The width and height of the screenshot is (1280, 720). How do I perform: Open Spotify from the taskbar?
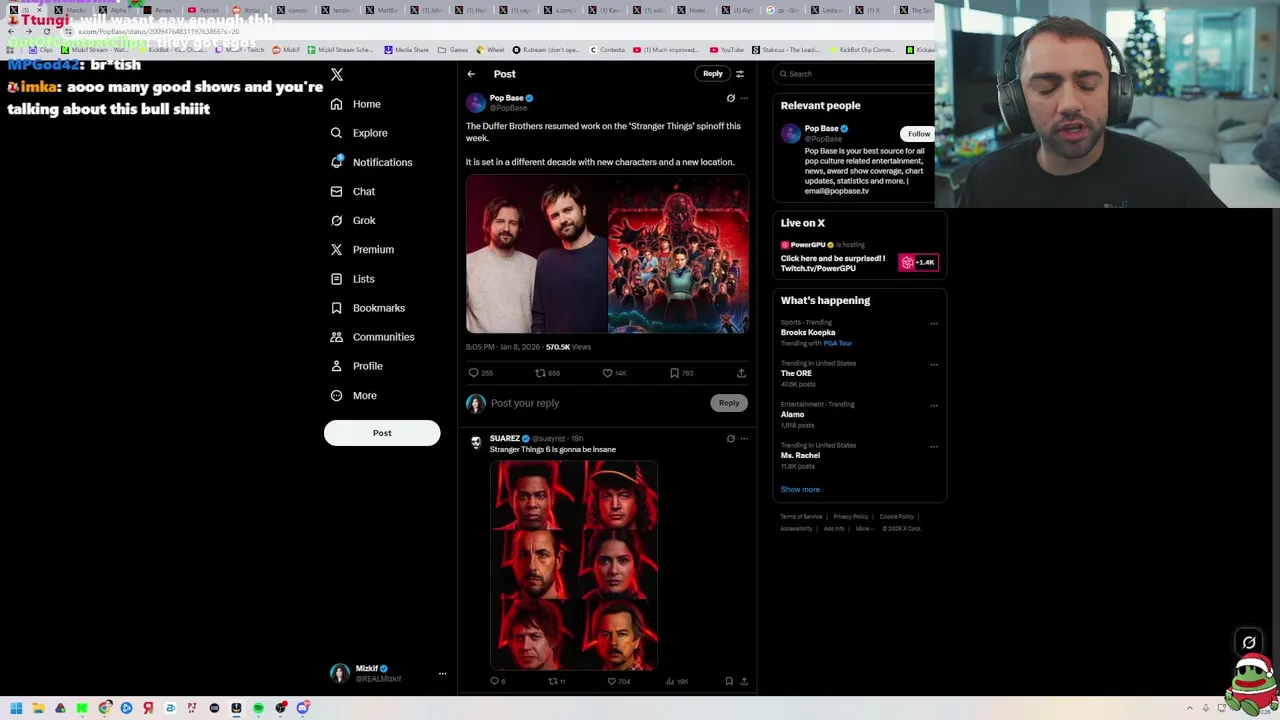(x=258, y=708)
